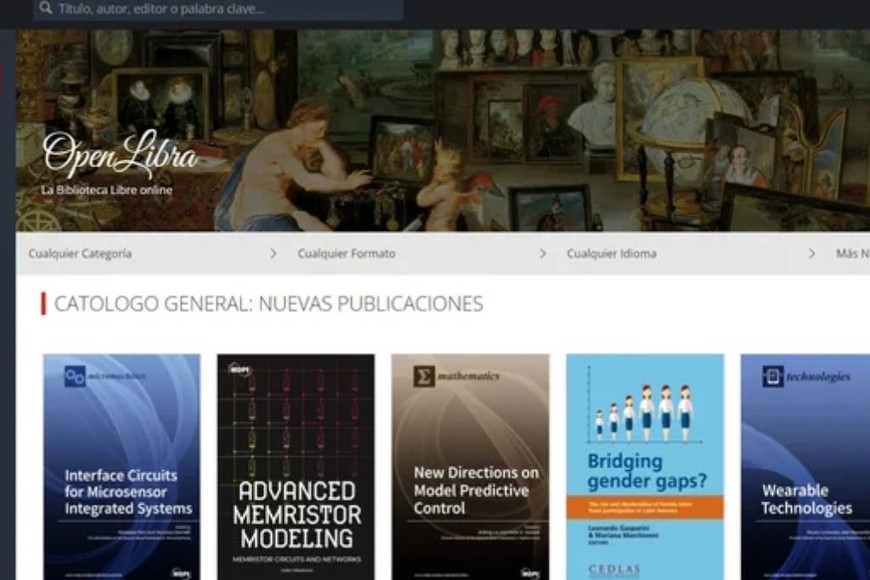Image resolution: width=870 pixels, height=580 pixels.
Task: Click the search magnifier icon
Action: point(45,8)
